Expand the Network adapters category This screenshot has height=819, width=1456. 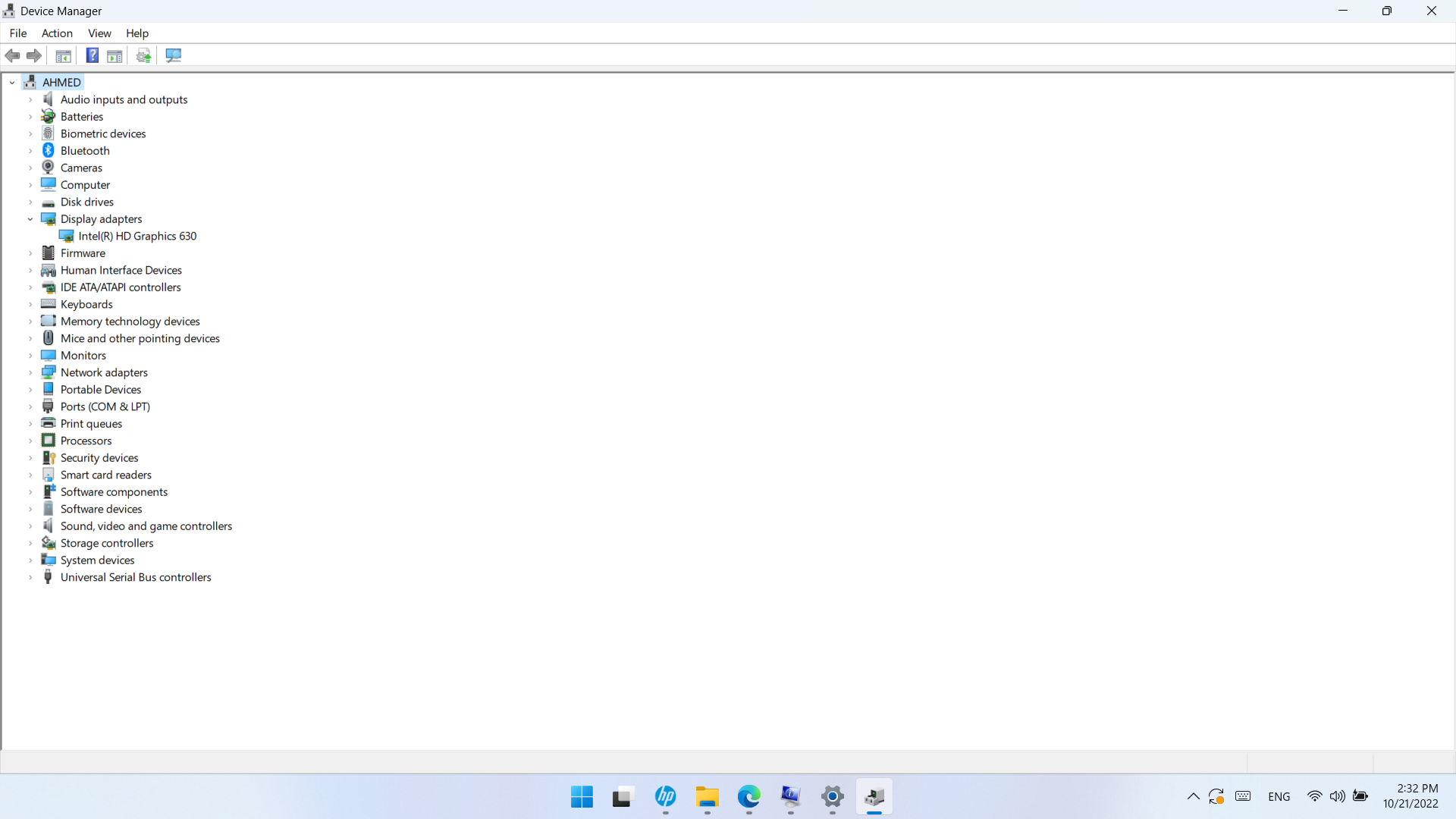pos(30,372)
